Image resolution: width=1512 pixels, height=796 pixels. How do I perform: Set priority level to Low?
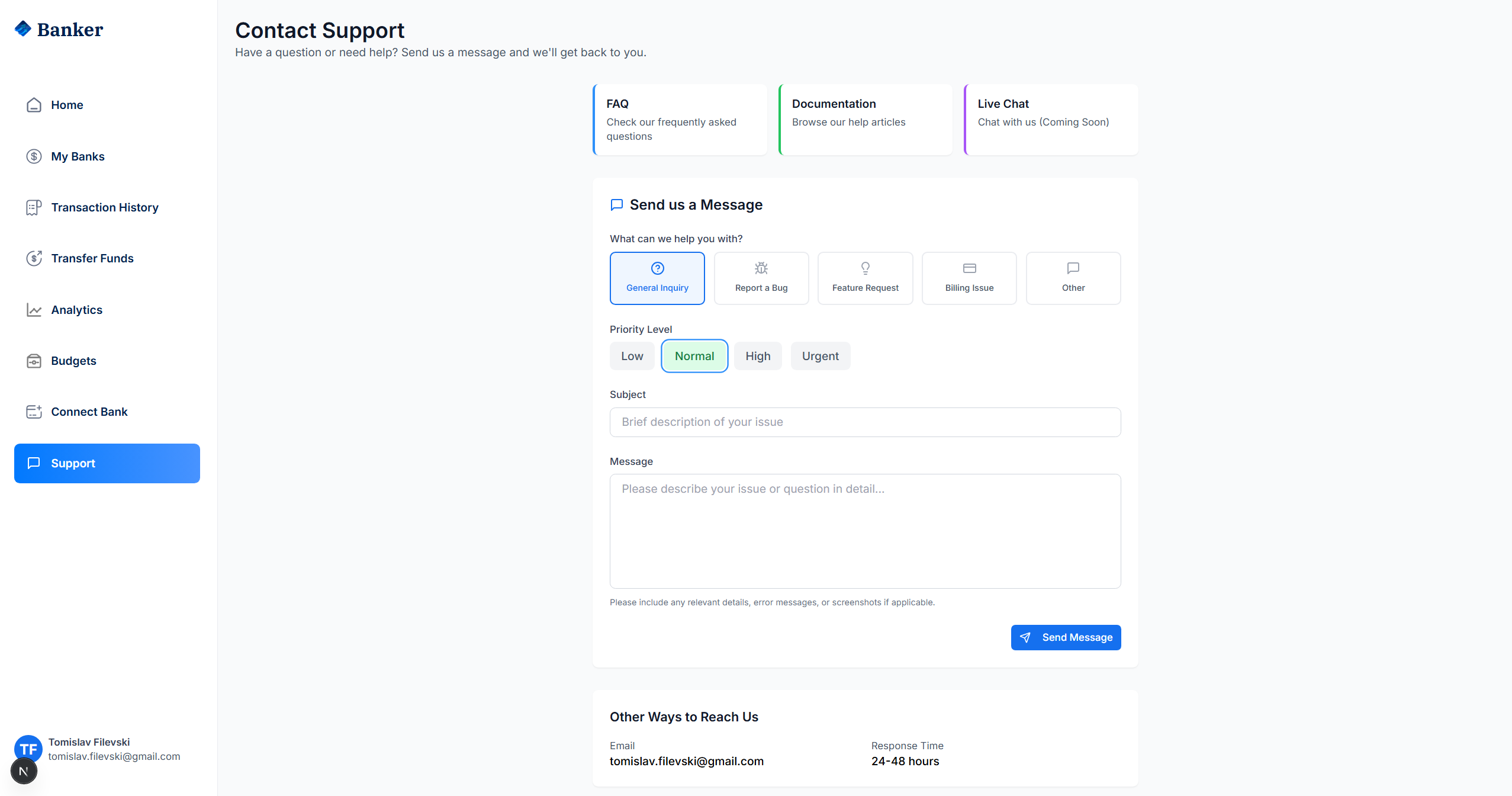(x=632, y=356)
